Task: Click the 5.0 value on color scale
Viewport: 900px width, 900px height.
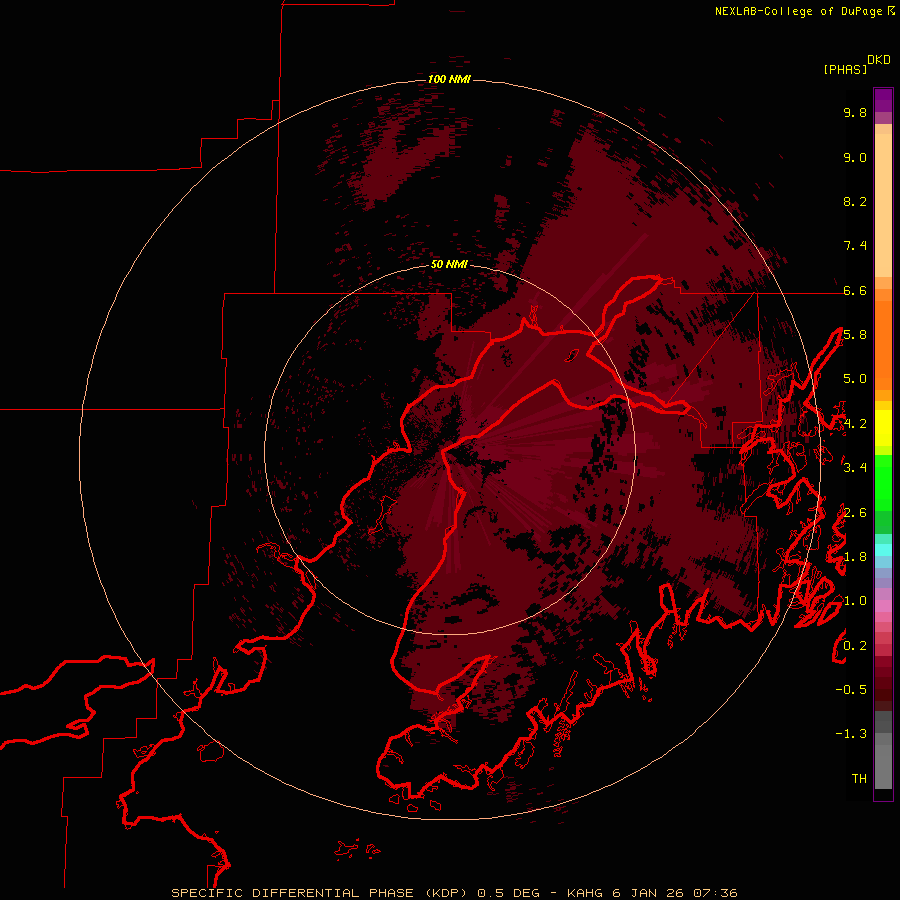Action: coord(855,379)
